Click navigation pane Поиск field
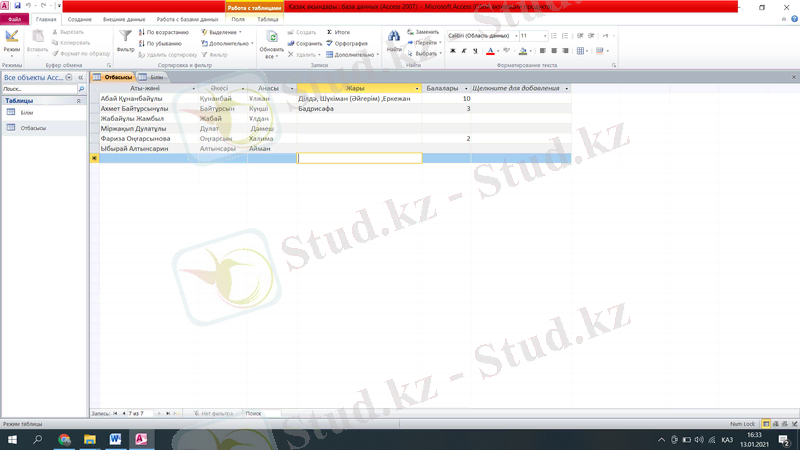 click(x=39, y=89)
